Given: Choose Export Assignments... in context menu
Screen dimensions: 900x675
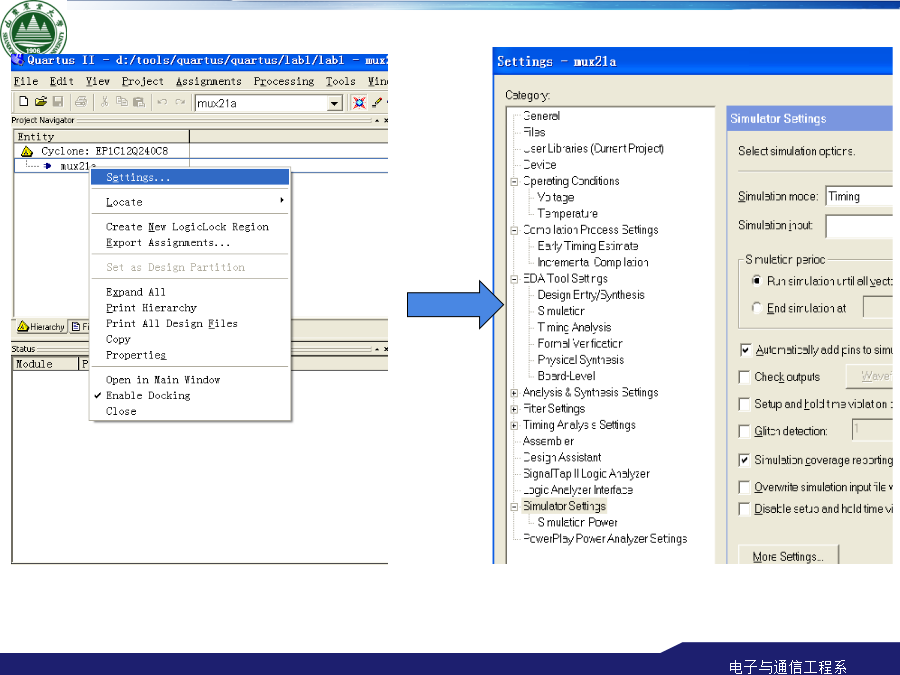Looking at the screenshot, I should 190,243.
